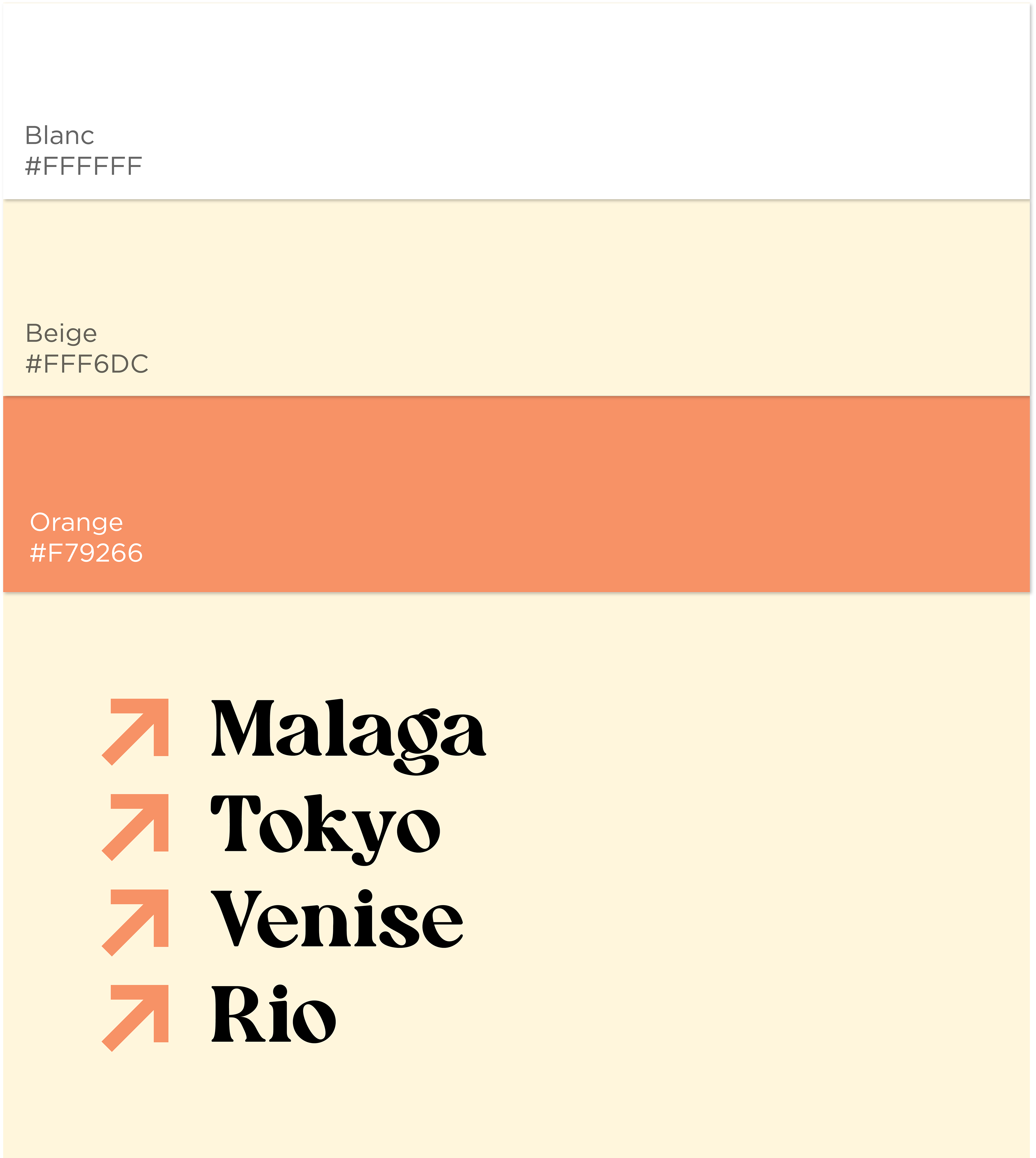1036x1158 pixels.
Task: Click the #FFF6DC hex code text
Action: tap(87, 364)
